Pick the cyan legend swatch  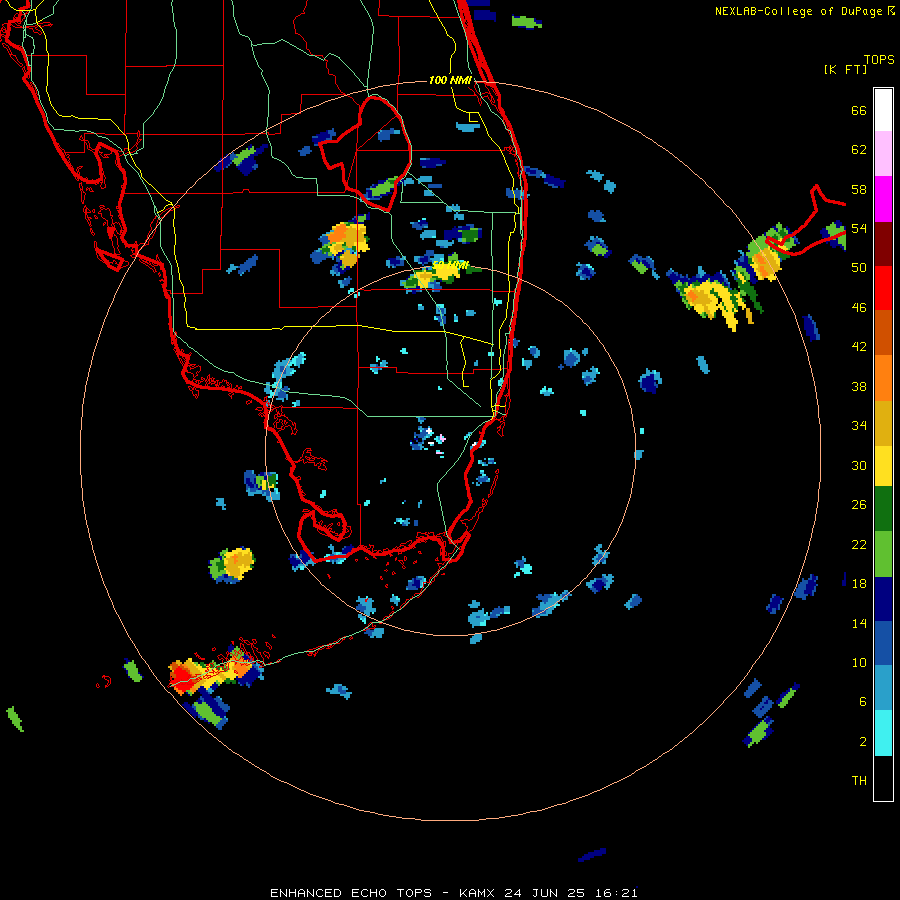click(x=883, y=733)
